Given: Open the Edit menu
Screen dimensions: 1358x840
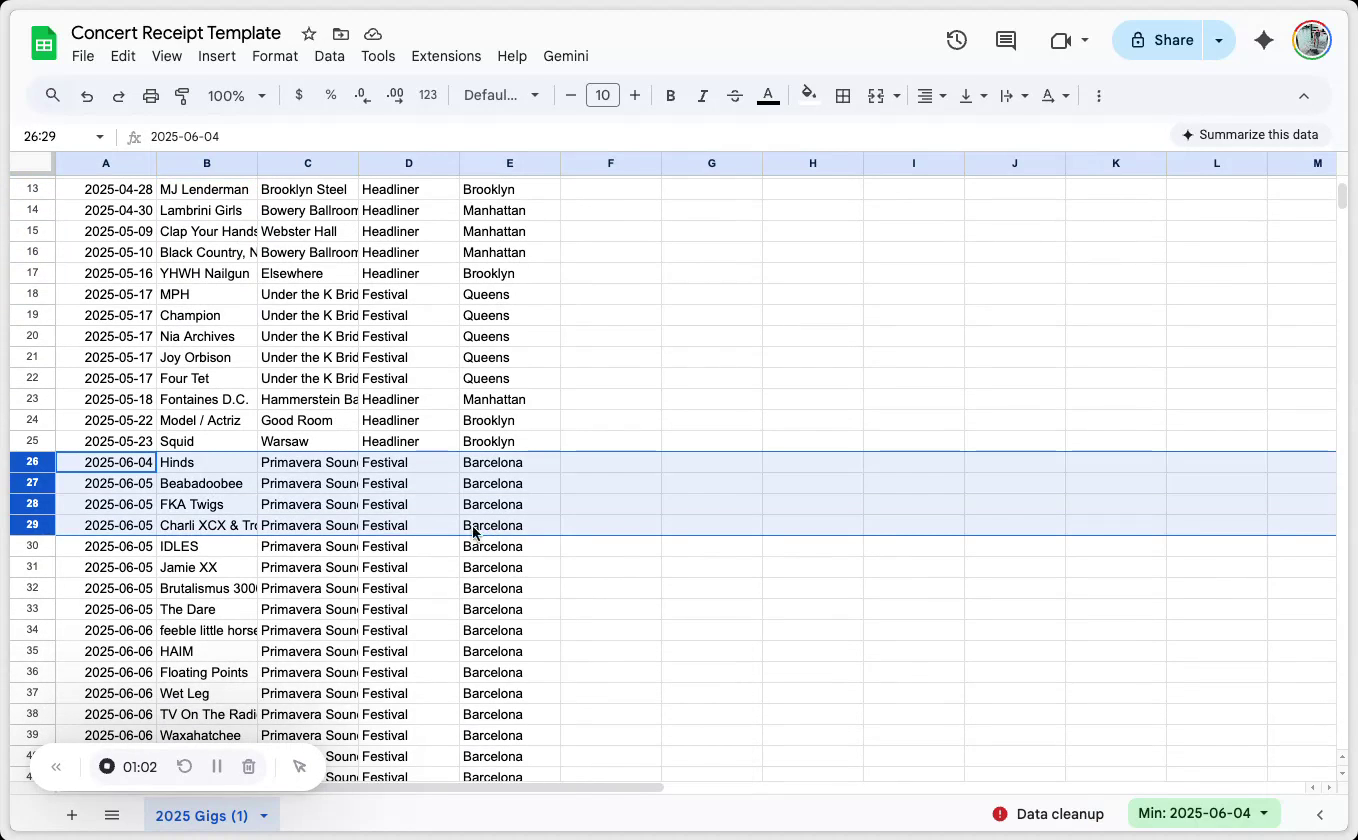Looking at the screenshot, I should (123, 56).
